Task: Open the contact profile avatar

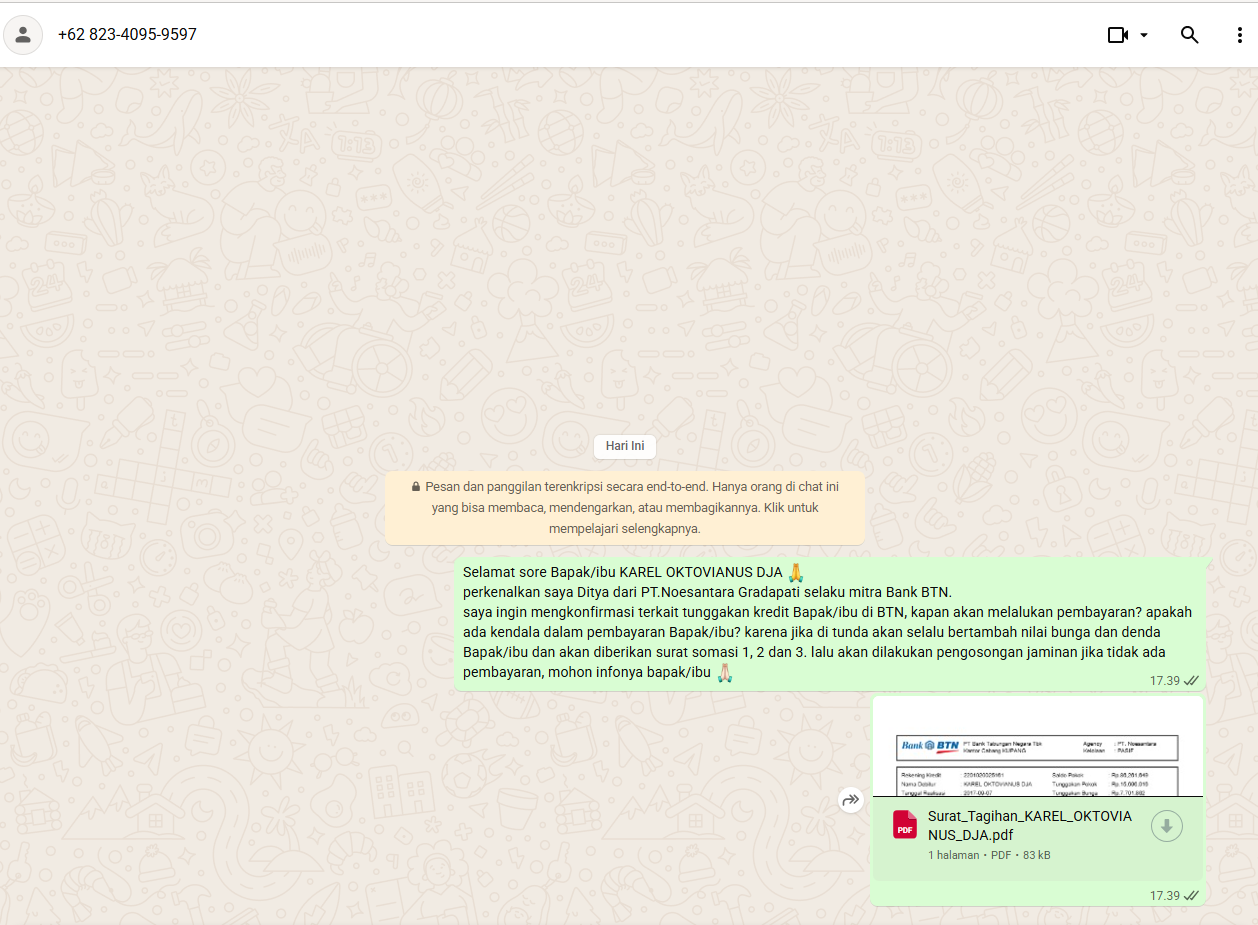Action: tap(23, 35)
